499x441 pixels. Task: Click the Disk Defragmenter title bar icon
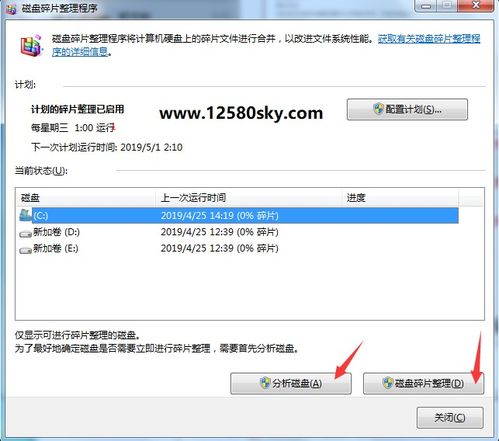[x=11, y=8]
